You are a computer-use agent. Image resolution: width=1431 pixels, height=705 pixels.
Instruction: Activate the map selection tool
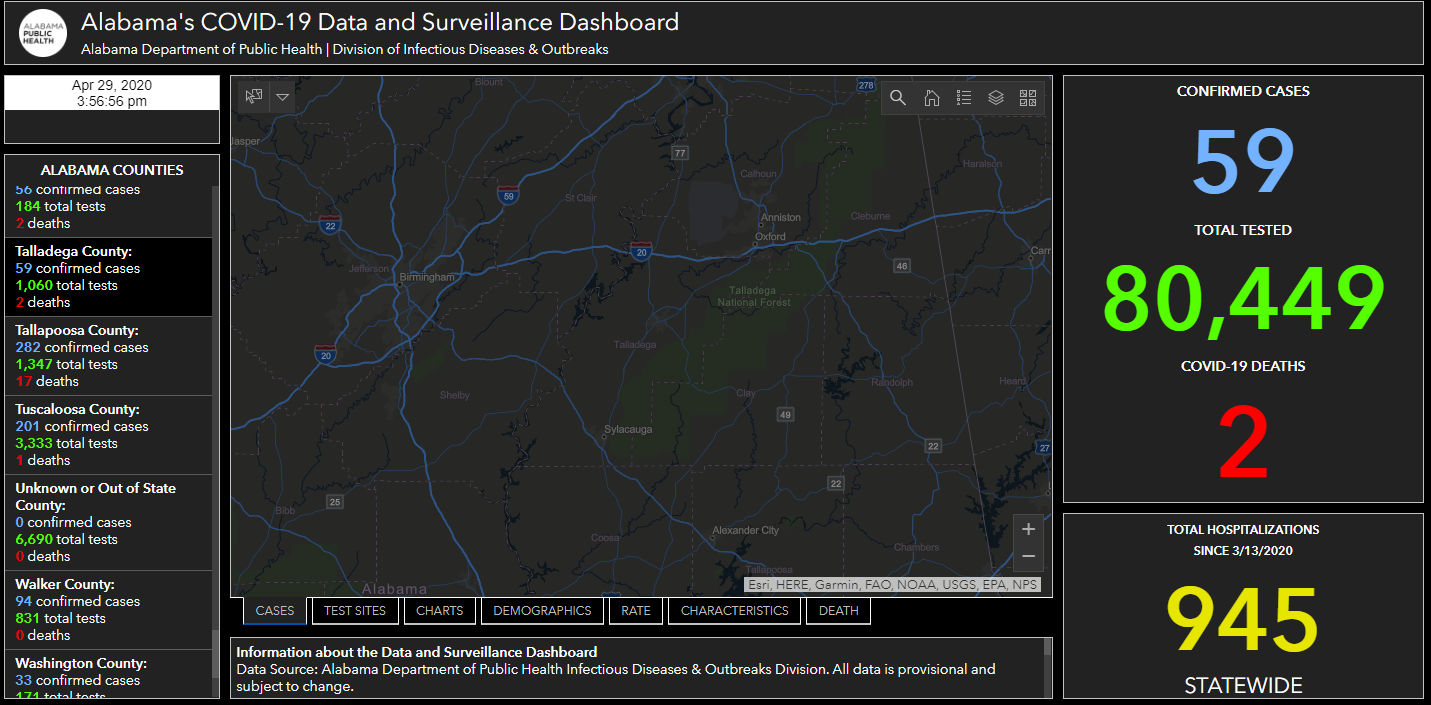[x=254, y=96]
